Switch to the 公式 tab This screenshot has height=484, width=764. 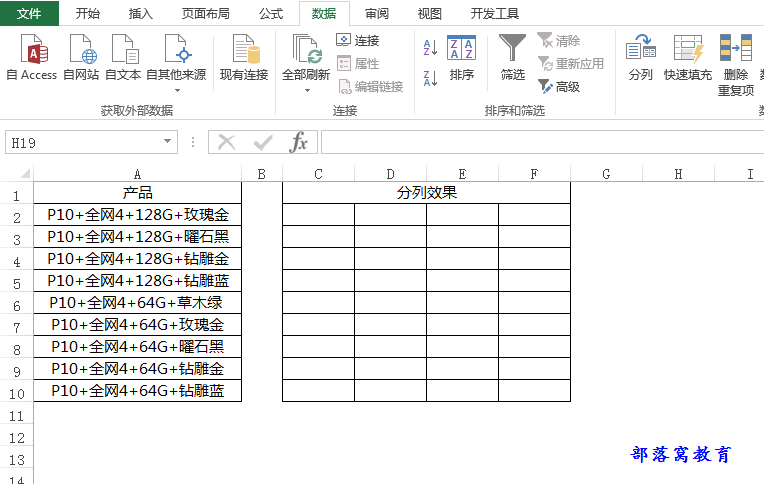point(271,14)
